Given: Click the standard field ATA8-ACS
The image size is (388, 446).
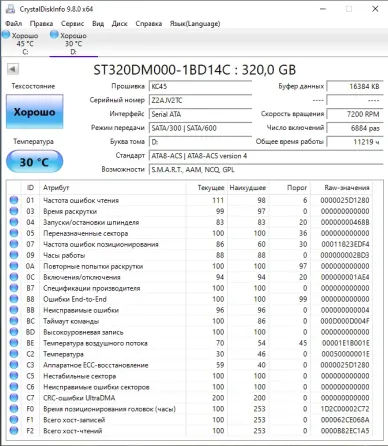Looking at the screenshot, I should point(266,156).
